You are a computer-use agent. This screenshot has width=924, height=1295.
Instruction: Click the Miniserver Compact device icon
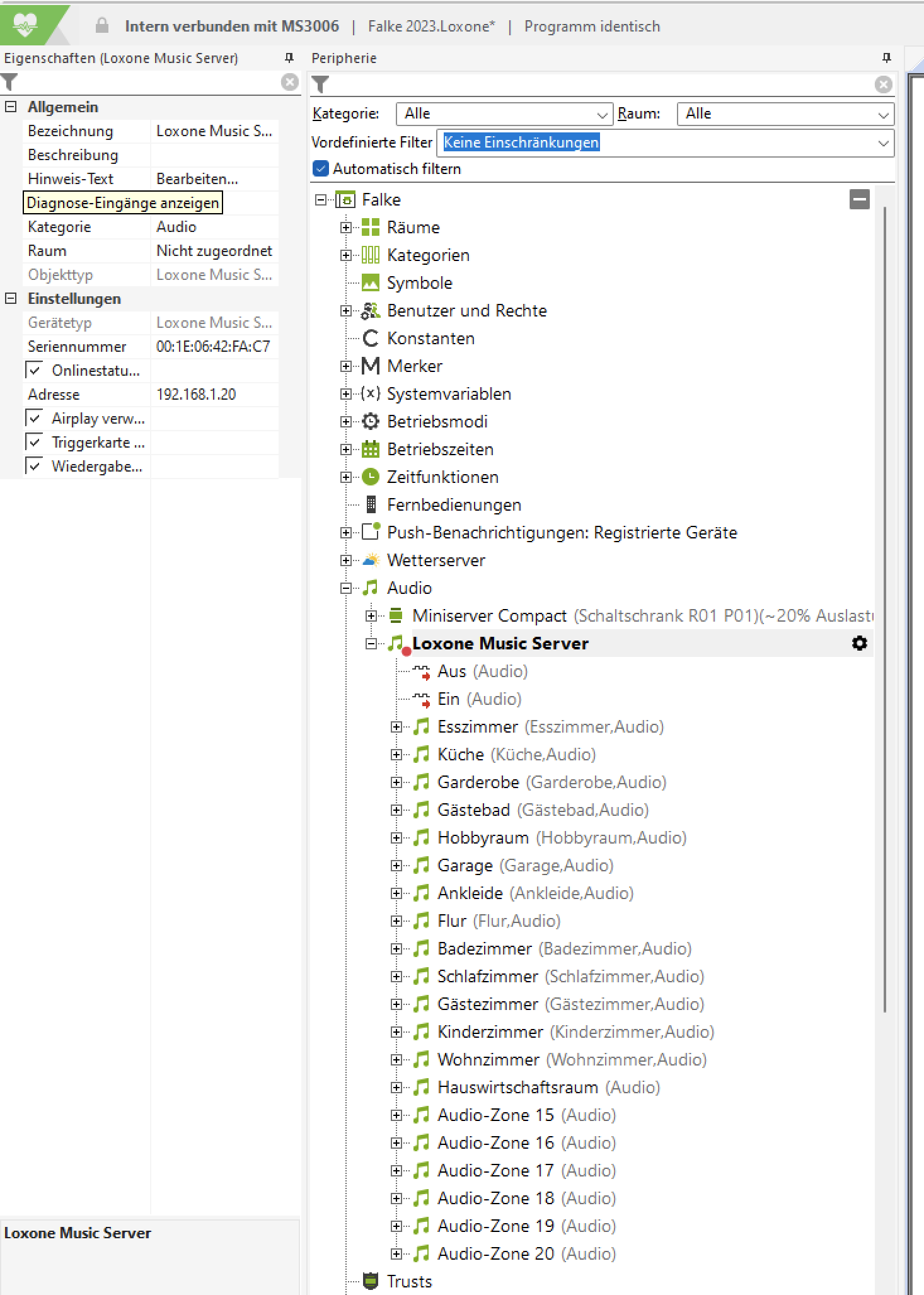[x=396, y=615]
